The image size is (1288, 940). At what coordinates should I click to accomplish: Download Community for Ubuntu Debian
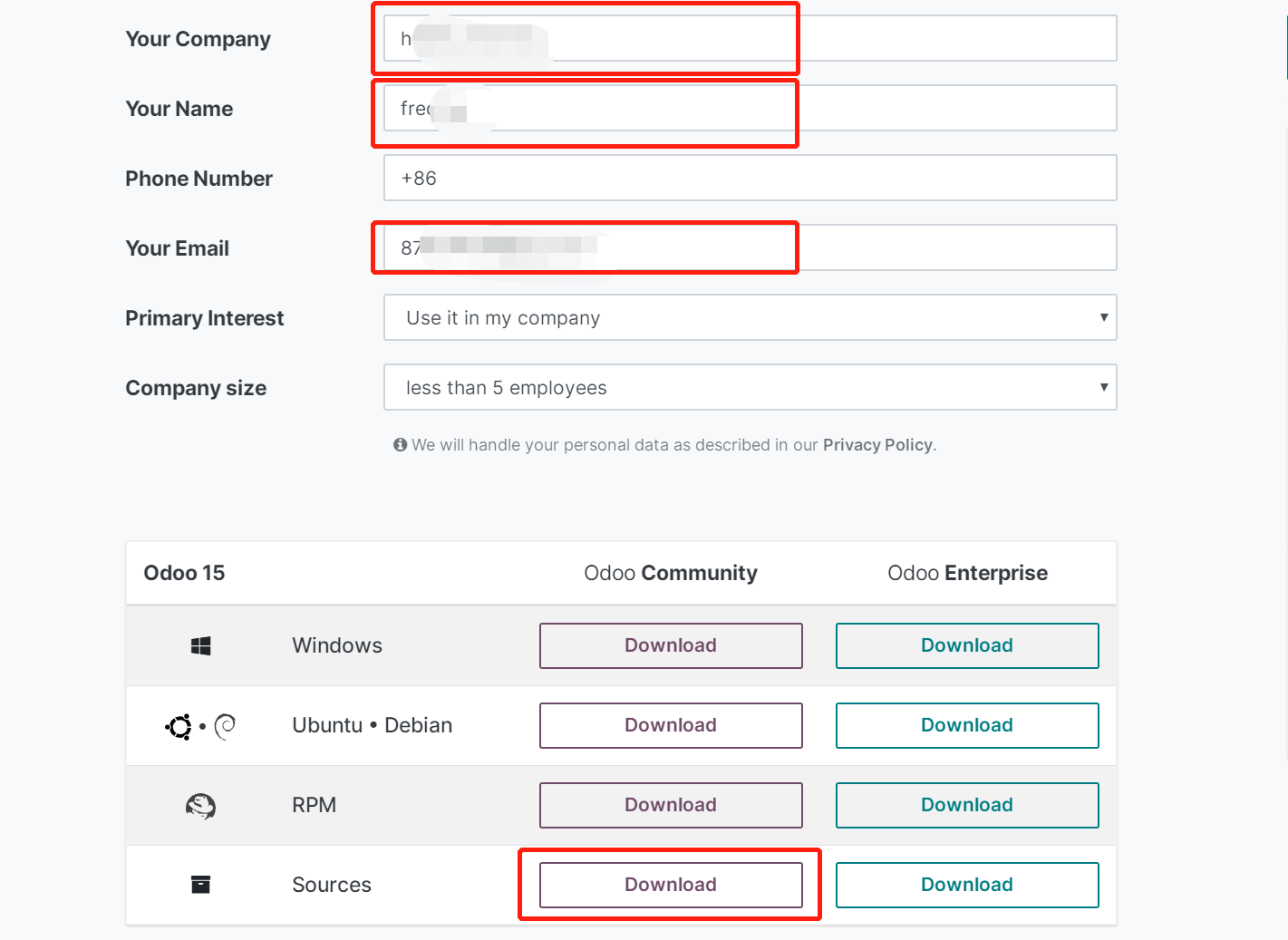pyautogui.click(x=671, y=725)
